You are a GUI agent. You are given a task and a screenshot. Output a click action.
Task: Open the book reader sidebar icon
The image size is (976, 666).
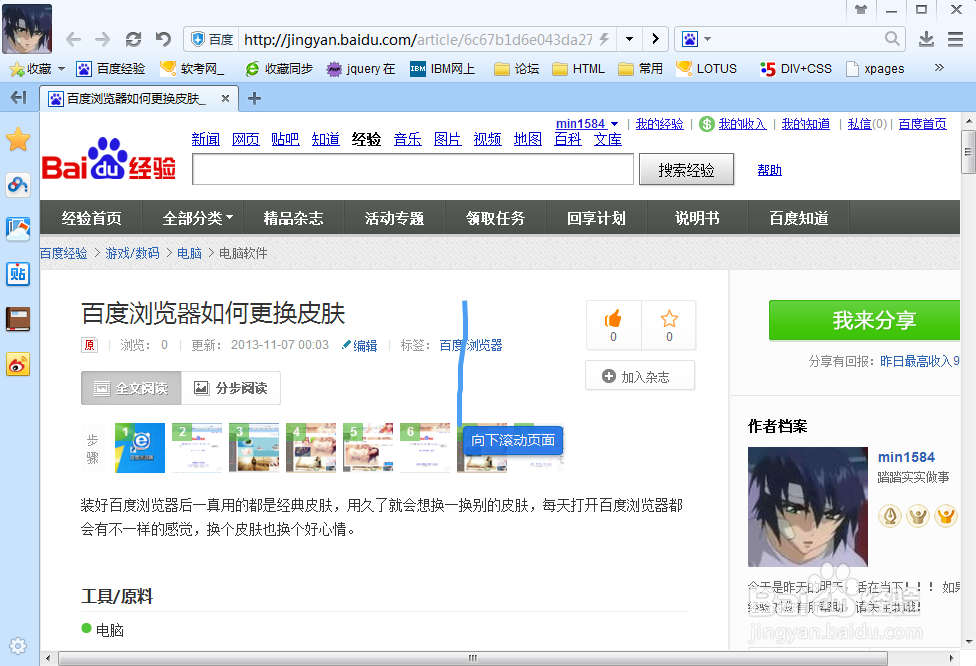pyautogui.click(x=18, y=319)
